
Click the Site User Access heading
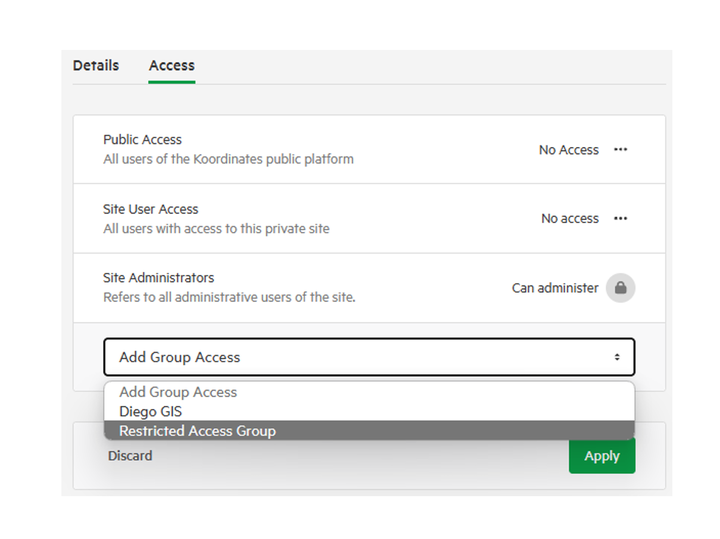click(x=151, y=209)
